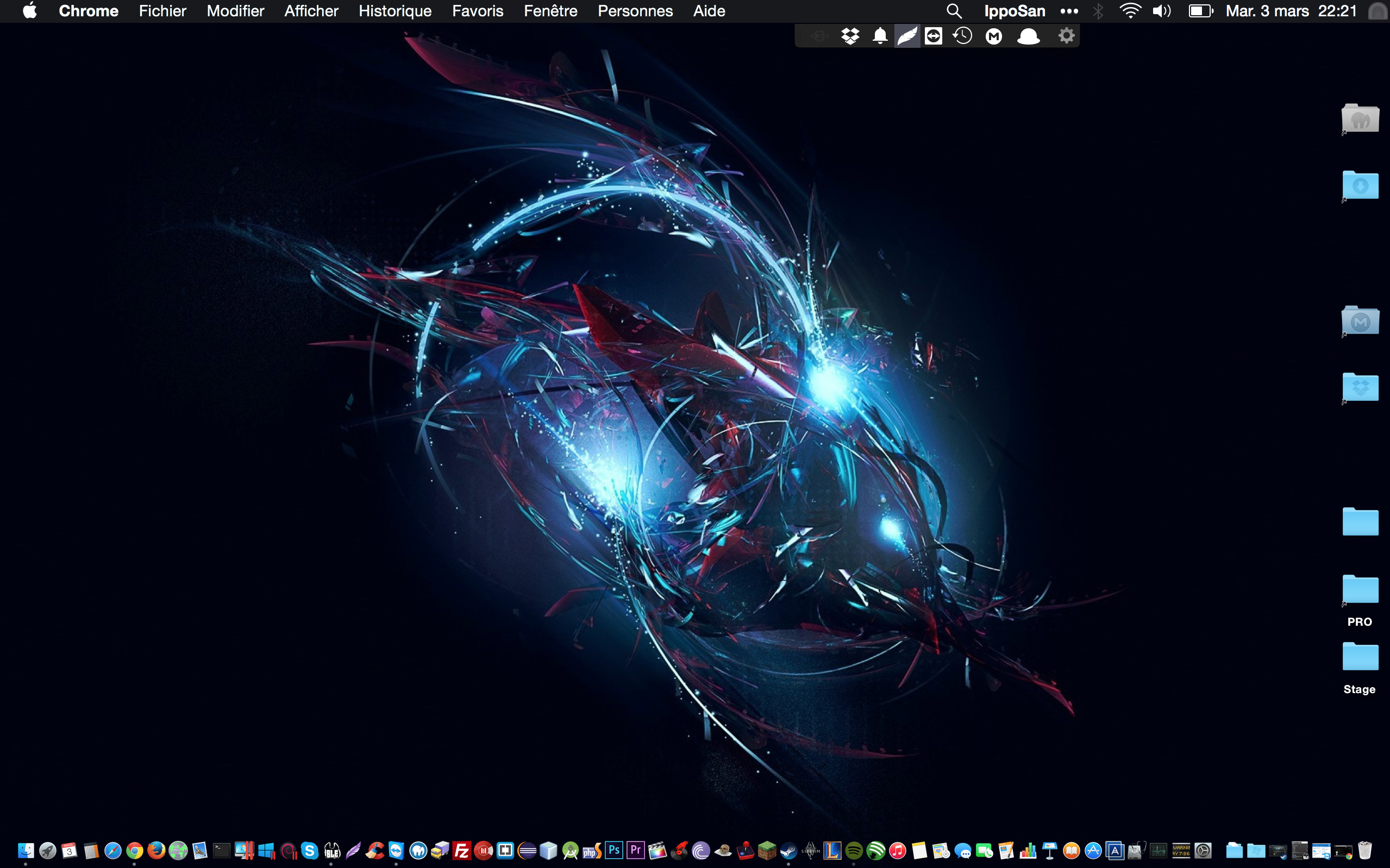This screenshot has width=1390, height=868.
Task: Select the MAMP folder on desktop
Action: click(x=1360, y=119)
